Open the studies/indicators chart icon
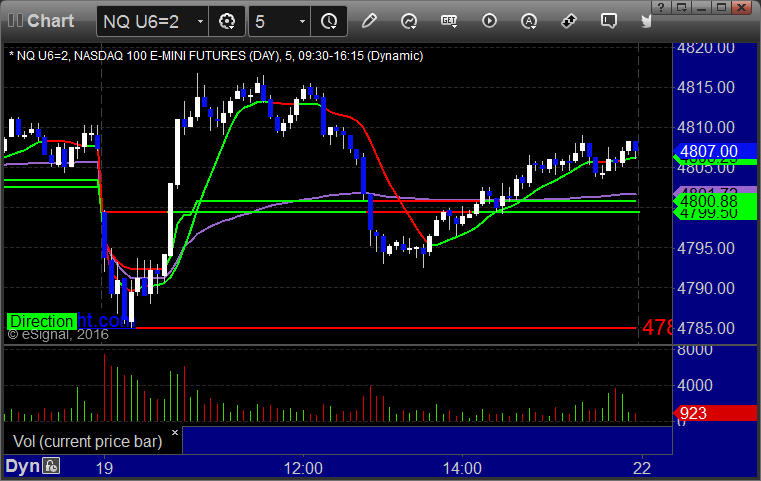Image resolution: width=761 pixels, height=481 pixels. pyautogui.click(x=409, y=21)
